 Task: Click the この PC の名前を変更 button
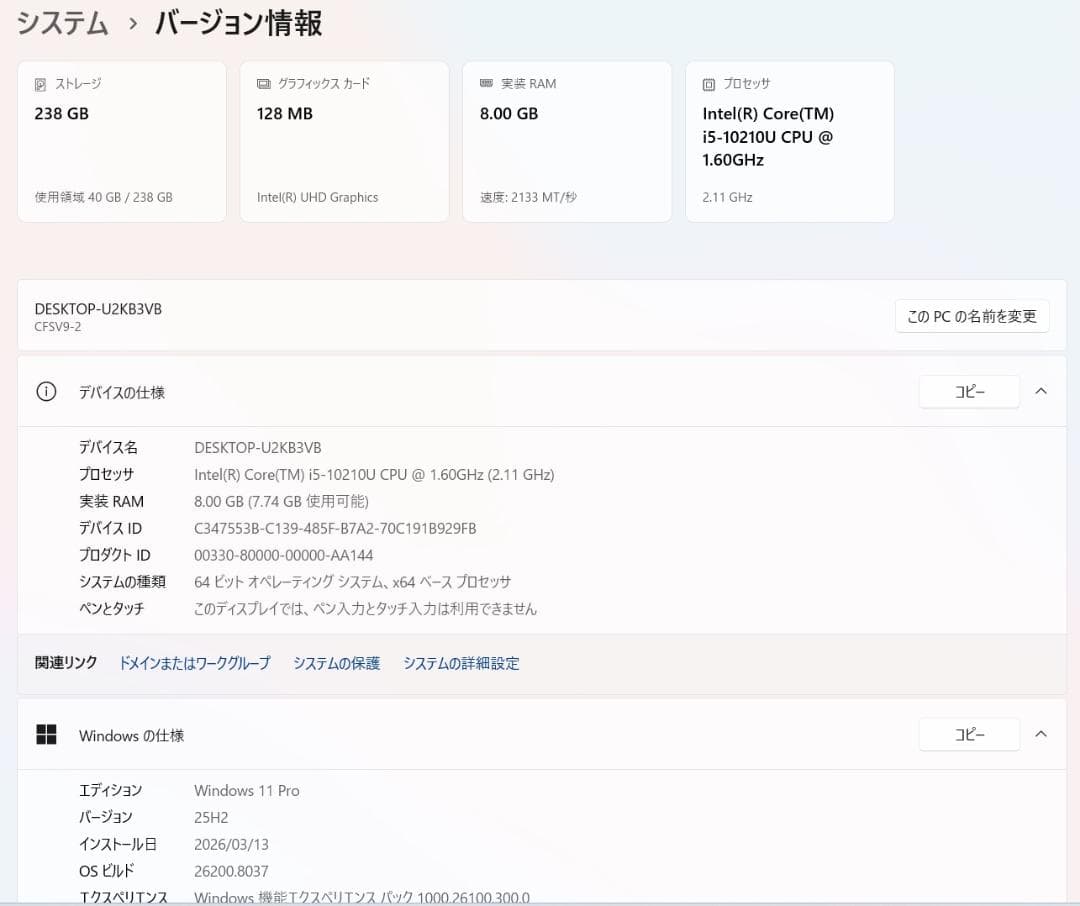pos(971,315)
